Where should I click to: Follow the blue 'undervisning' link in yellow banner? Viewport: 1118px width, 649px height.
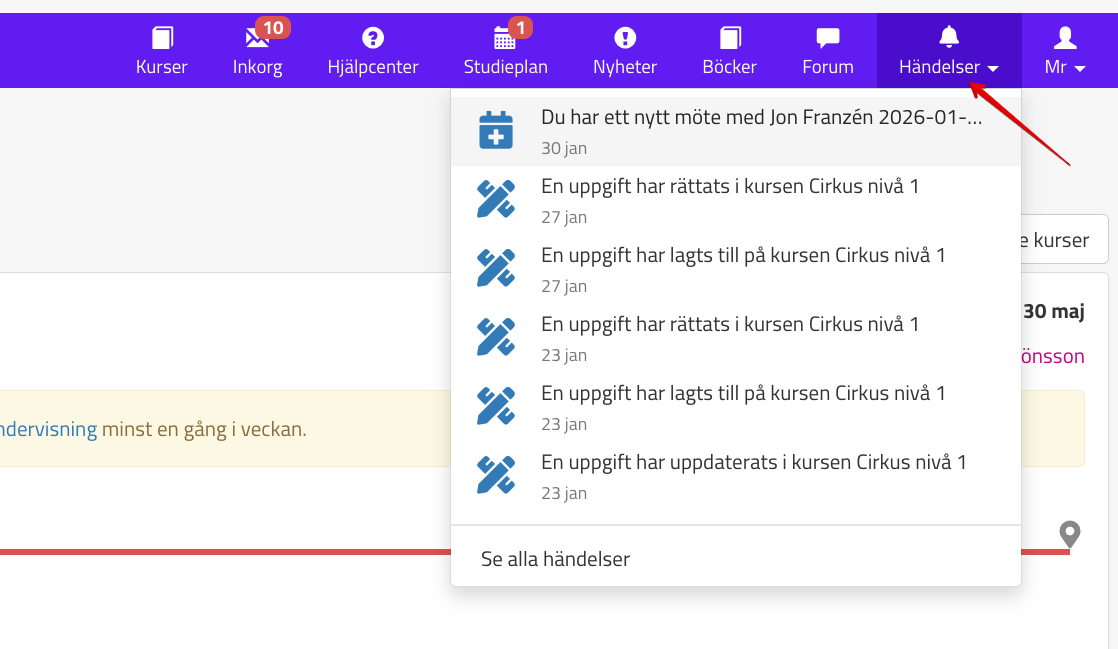pos(50,430)
